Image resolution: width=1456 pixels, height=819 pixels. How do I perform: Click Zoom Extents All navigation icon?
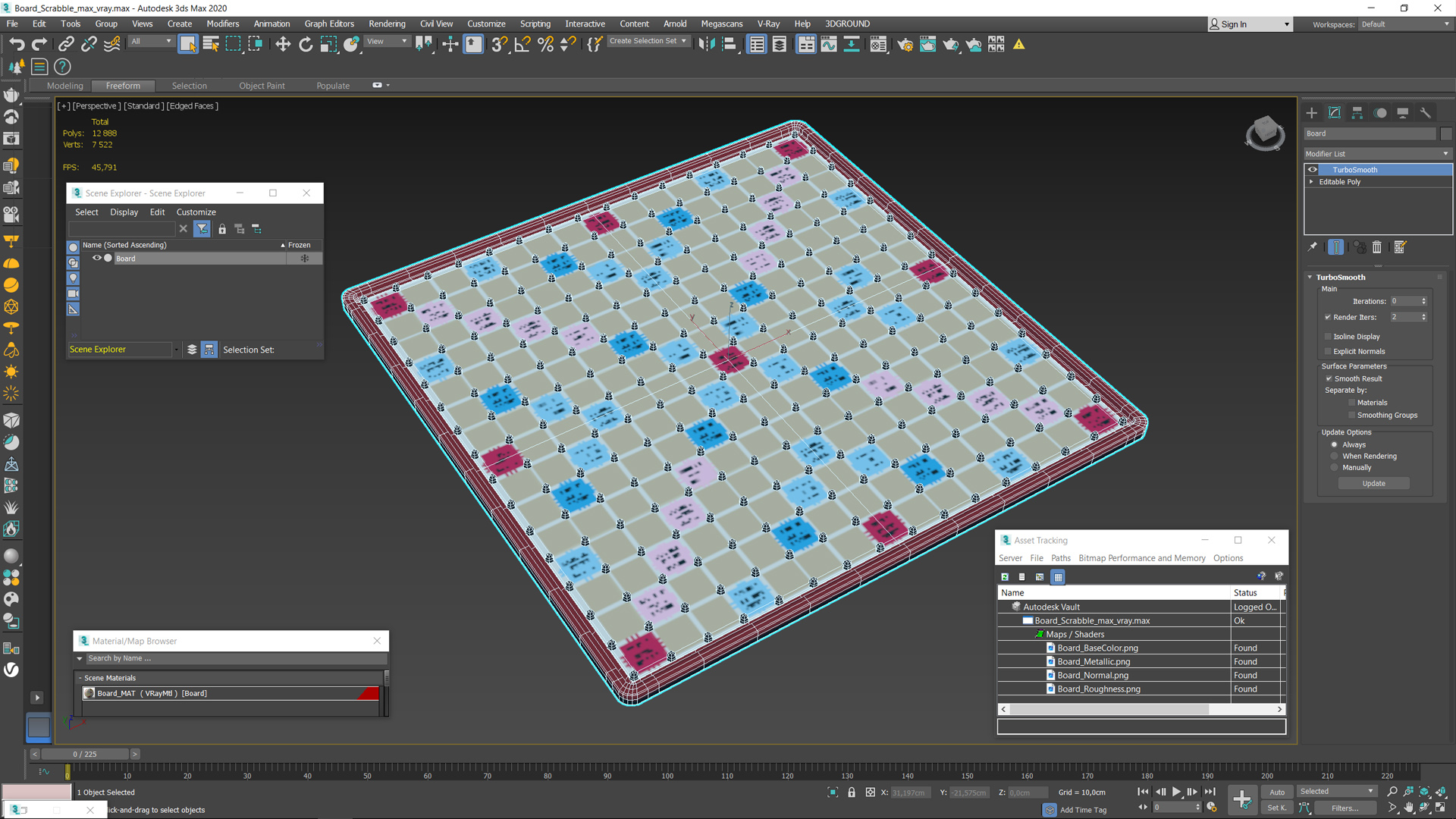point(1440,792)
